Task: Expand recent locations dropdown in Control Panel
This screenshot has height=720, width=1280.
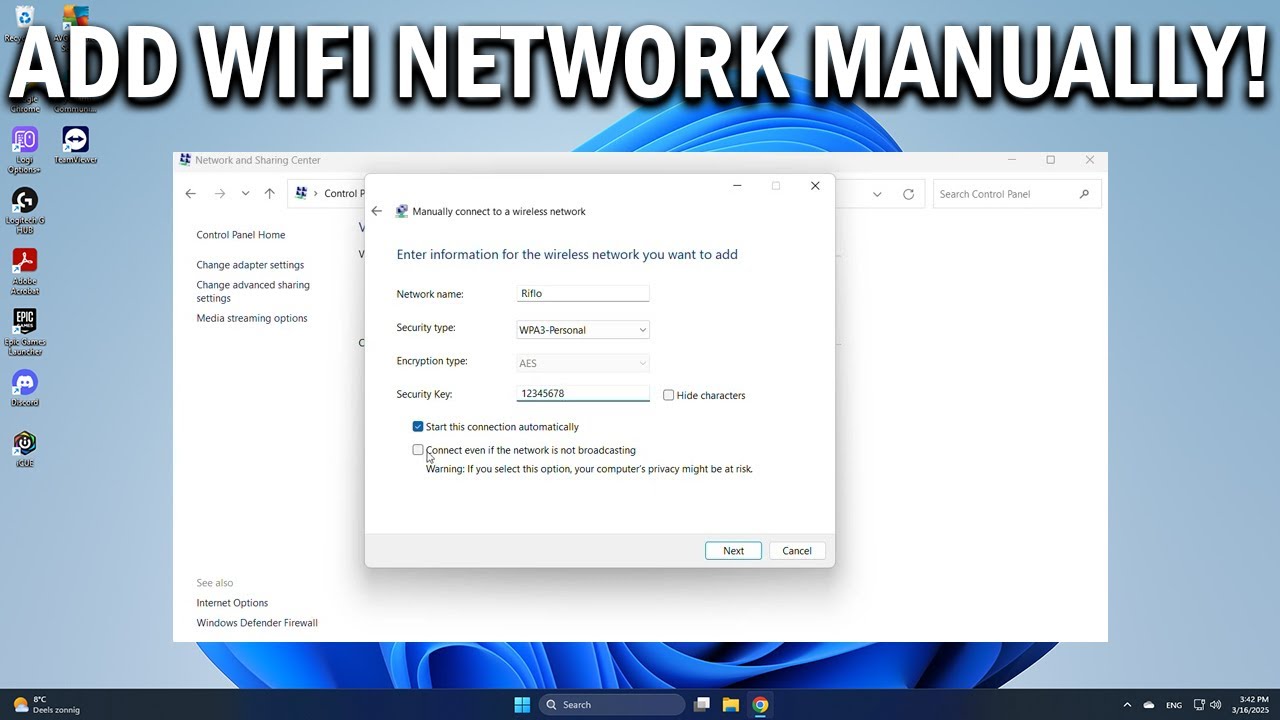Action: (x=245, y=194)
